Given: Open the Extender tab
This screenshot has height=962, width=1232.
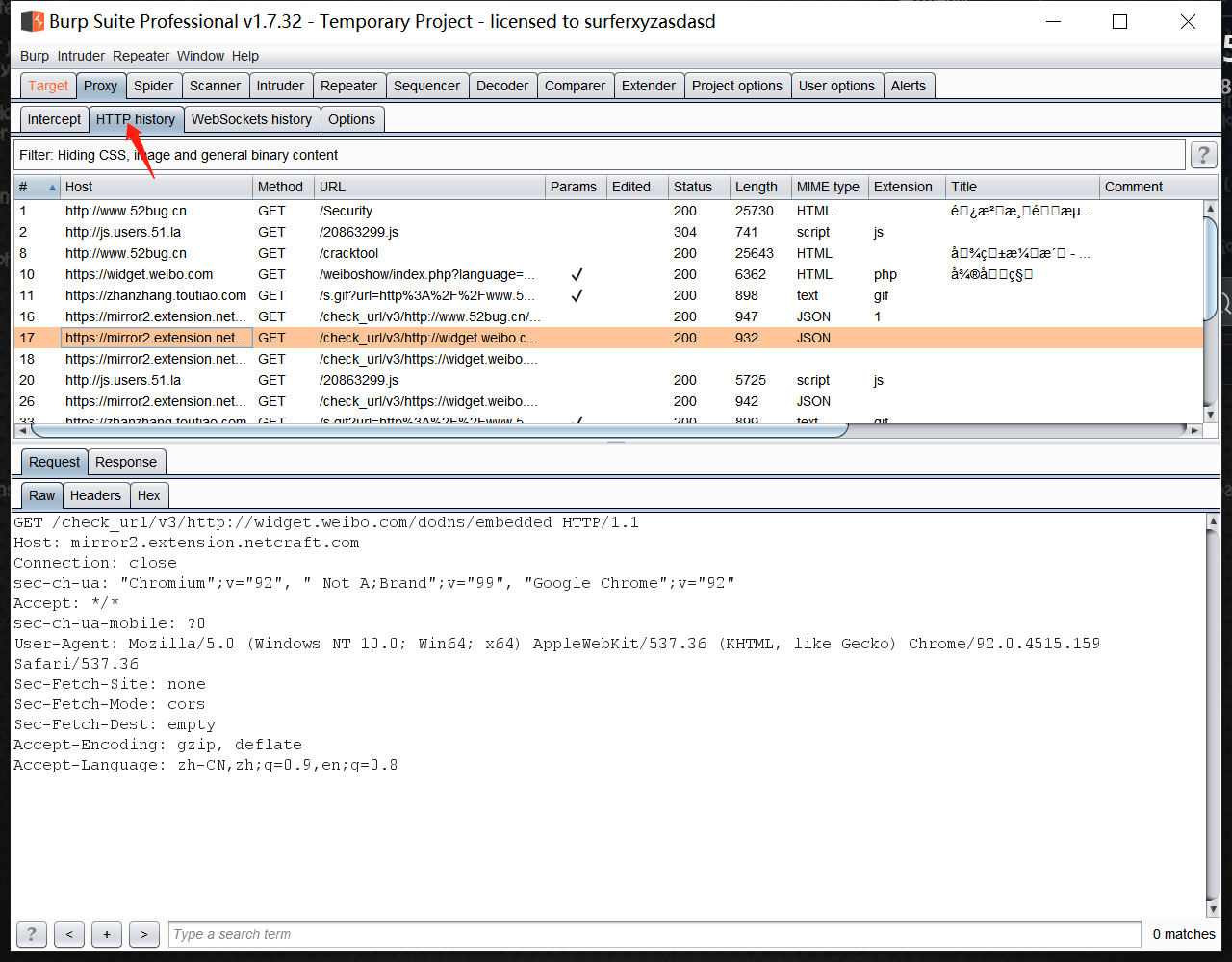Looking at the screenshot, I should [x=649, y=86].
